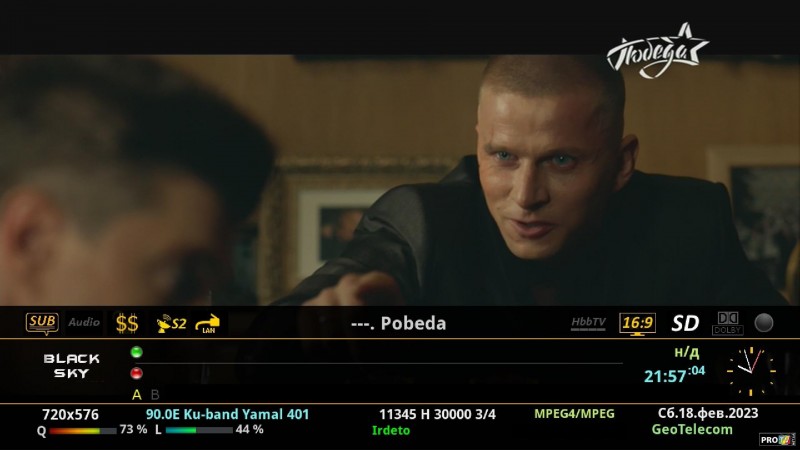Click the Irdeto encryption label

point(391,431)
